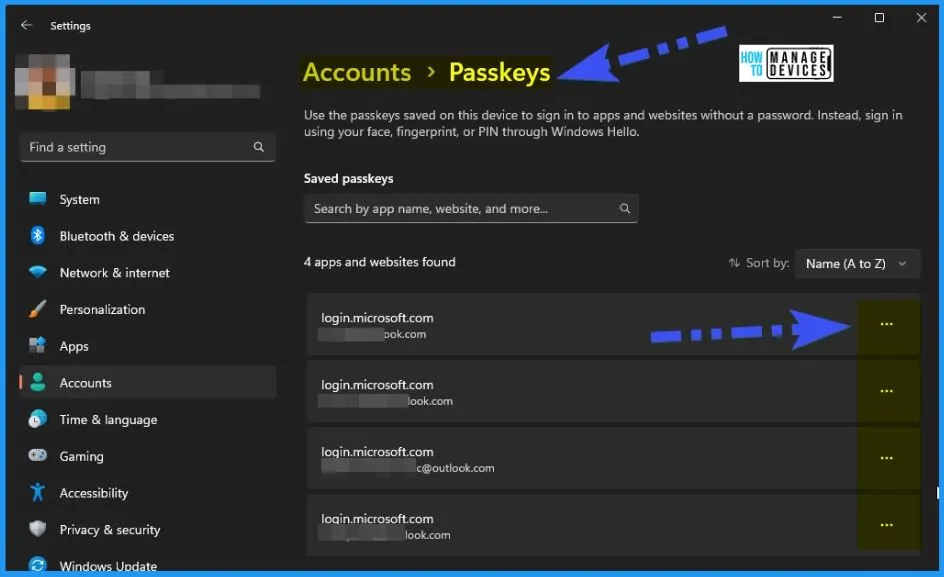Open Network & internet settings
Screen dimensions: 944x577
click(x=148, y=272)
